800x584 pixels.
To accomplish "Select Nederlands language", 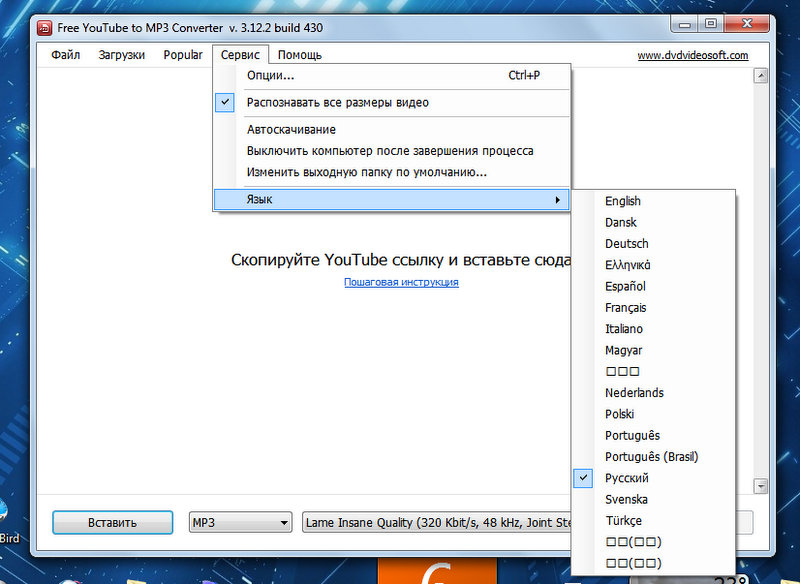I will tap(654, 393).
